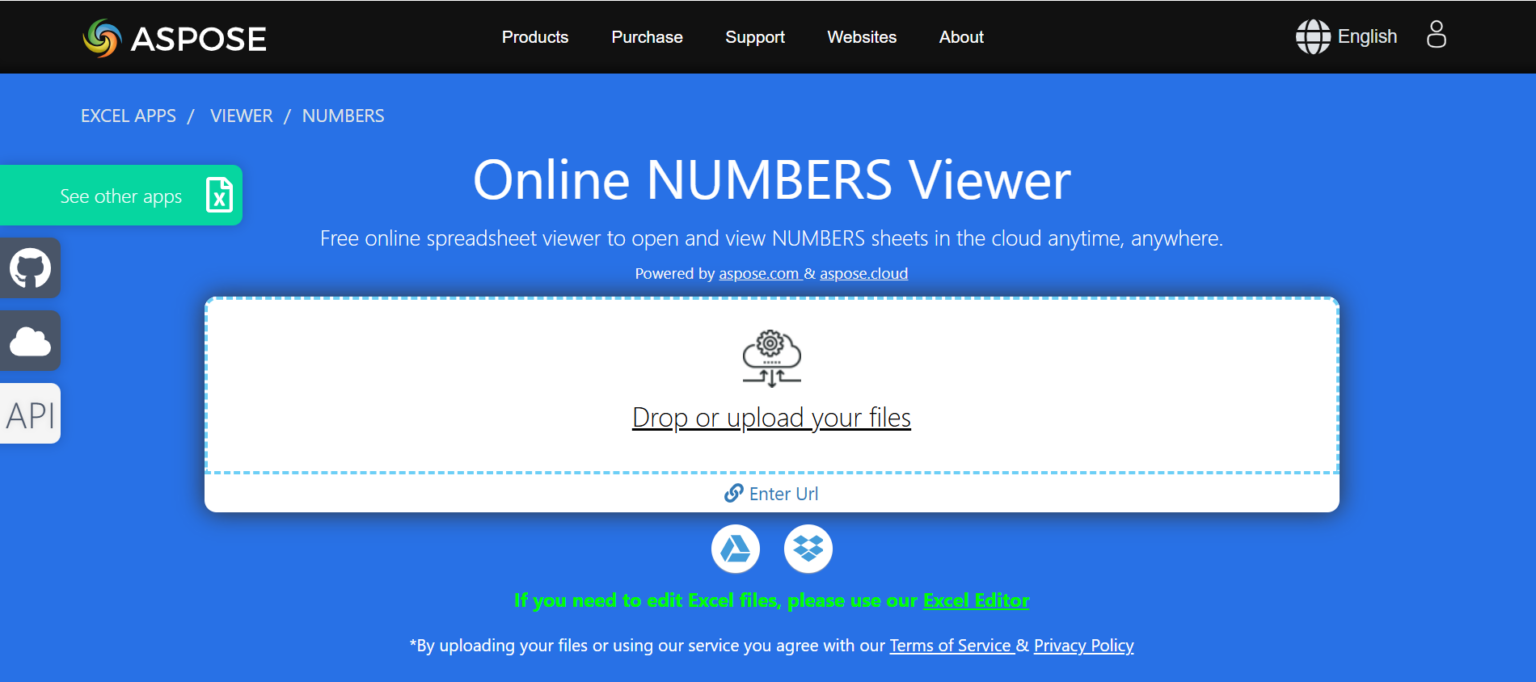Click the See other apps button
The width and height of the screenshot is (1536, 682).
pyautogui.click(x=120, y=195)
